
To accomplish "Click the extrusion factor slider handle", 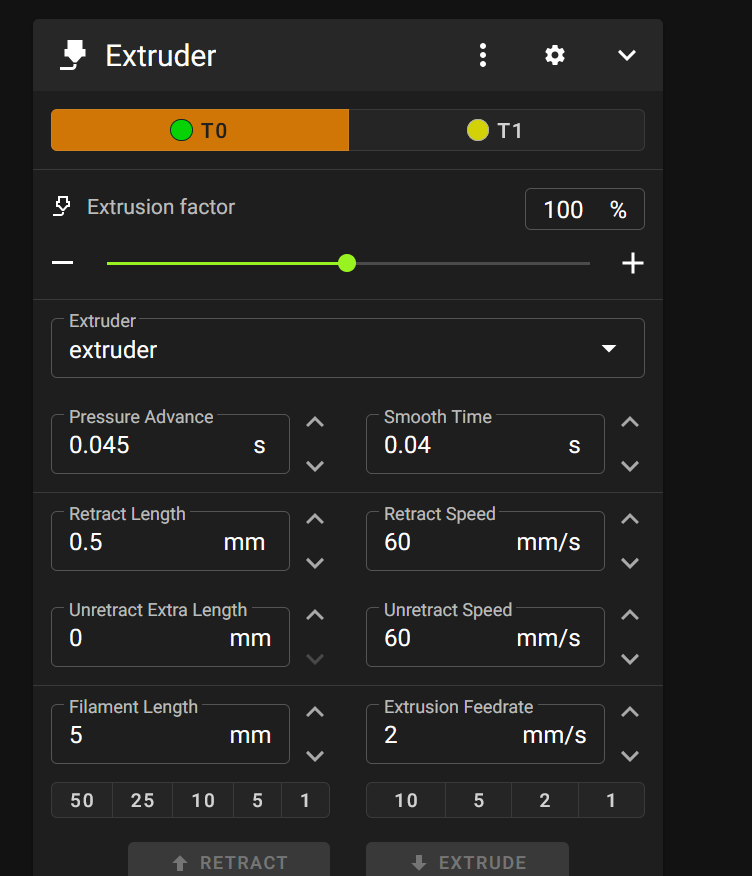I will [x=347, y=263].
